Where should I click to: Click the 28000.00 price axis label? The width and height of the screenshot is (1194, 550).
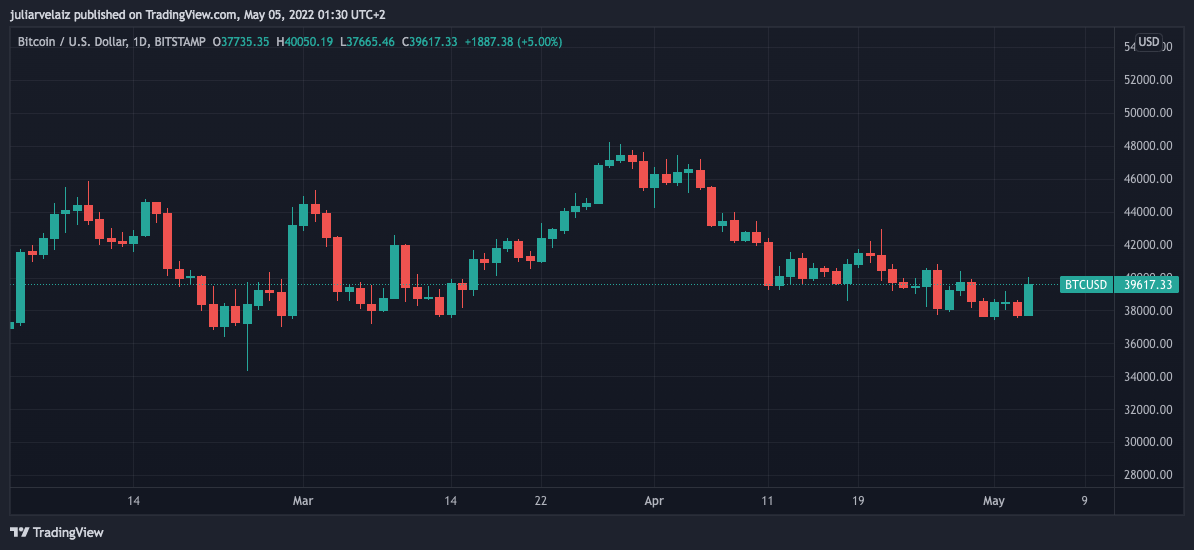click(x=1147, y=475)
